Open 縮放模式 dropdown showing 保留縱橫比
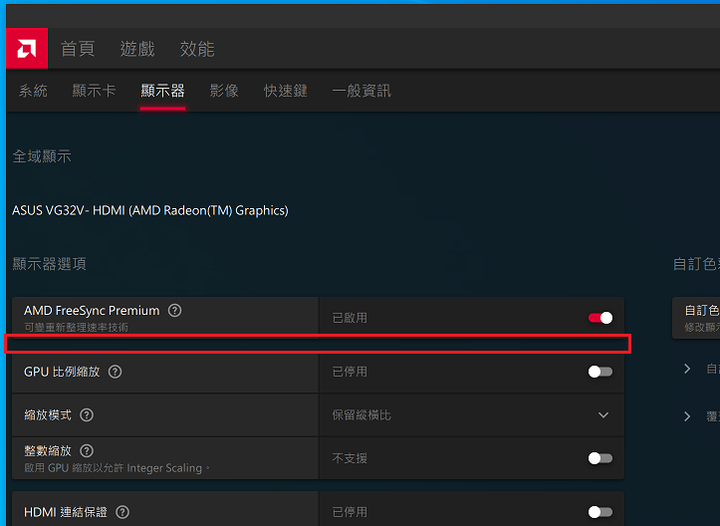The width and height of the screenshot is (720, 526). click(x=471, y=415)
